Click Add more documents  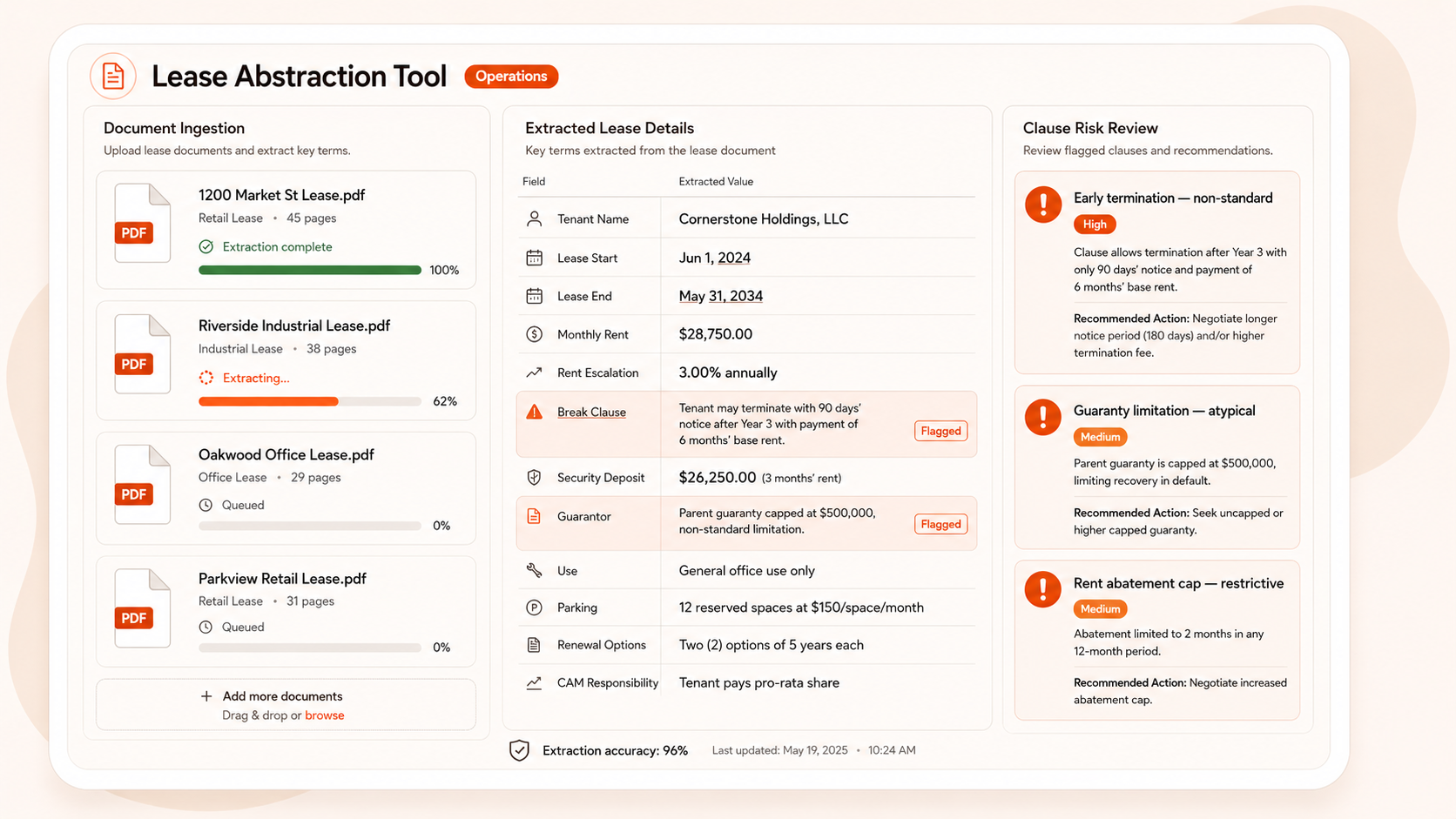[x=282, y=696]
